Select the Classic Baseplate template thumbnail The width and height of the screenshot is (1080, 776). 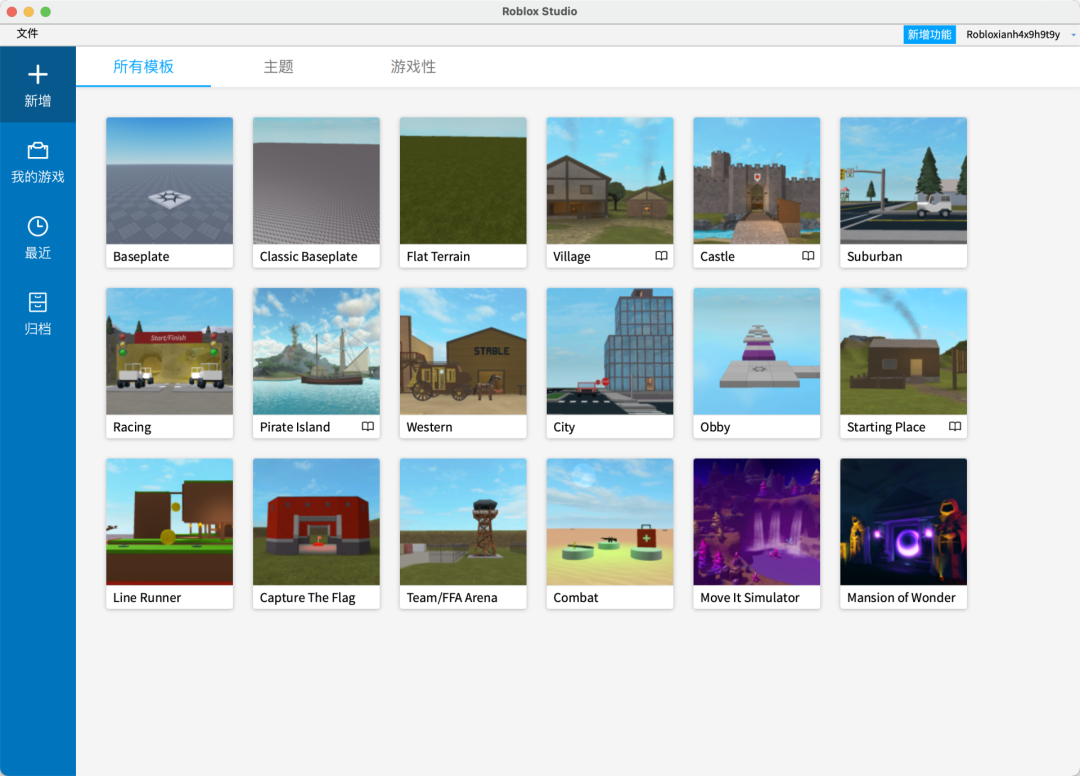point(316,180)
